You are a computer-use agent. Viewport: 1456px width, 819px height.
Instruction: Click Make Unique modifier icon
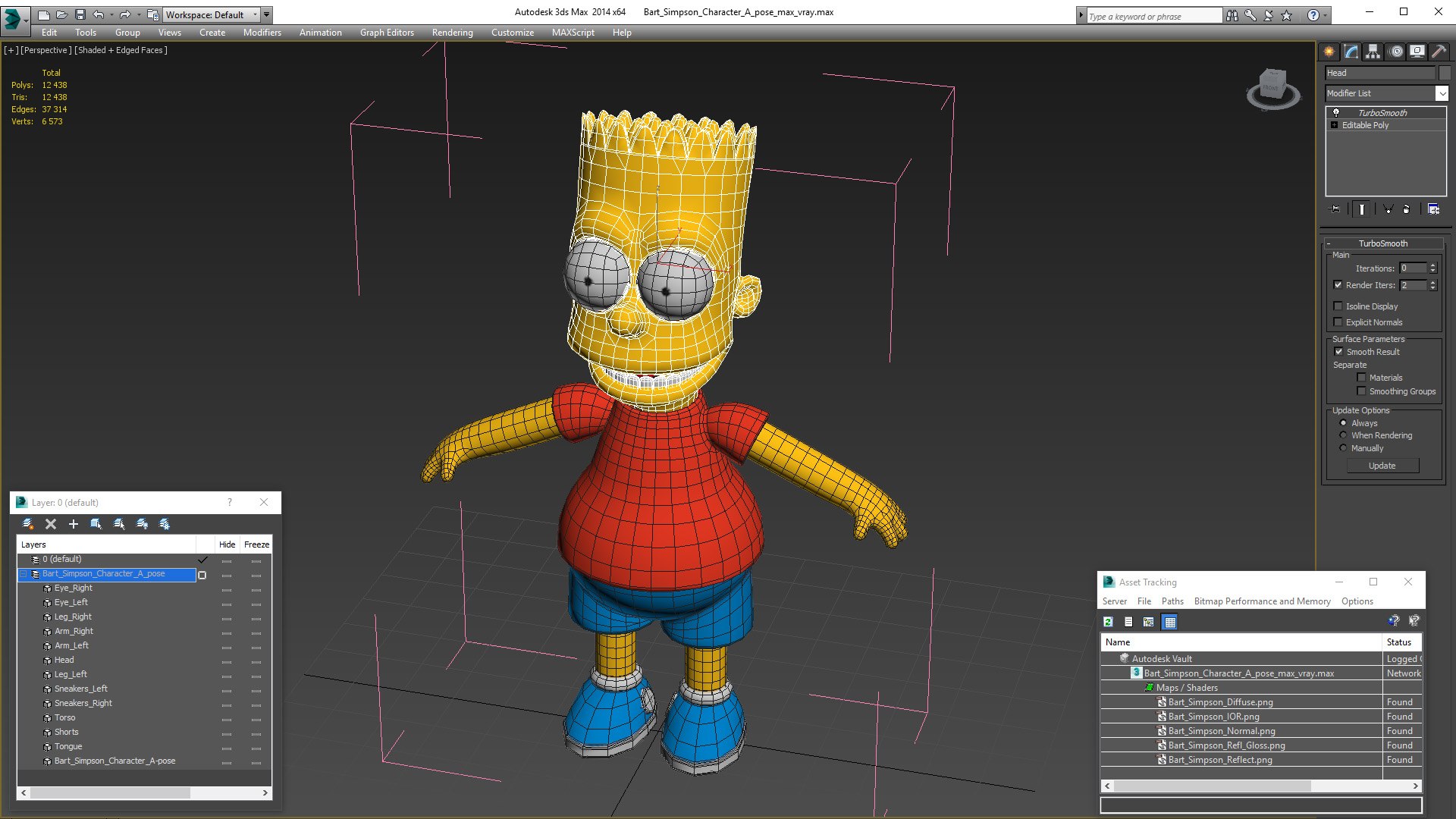coord(1389,209)
